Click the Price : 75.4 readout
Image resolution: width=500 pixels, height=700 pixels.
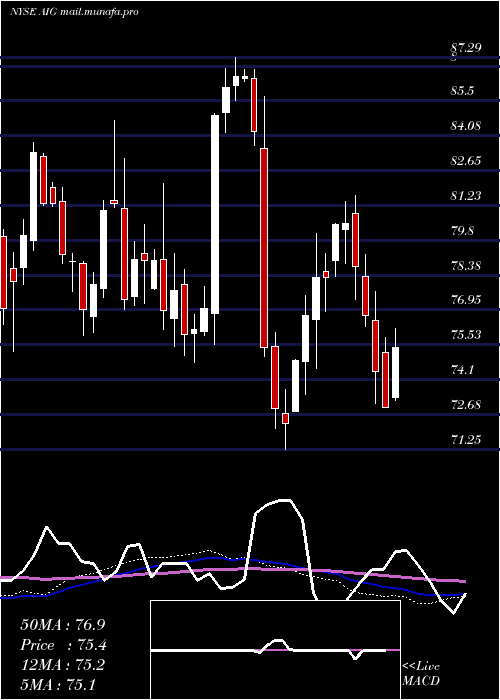point(63,645)
